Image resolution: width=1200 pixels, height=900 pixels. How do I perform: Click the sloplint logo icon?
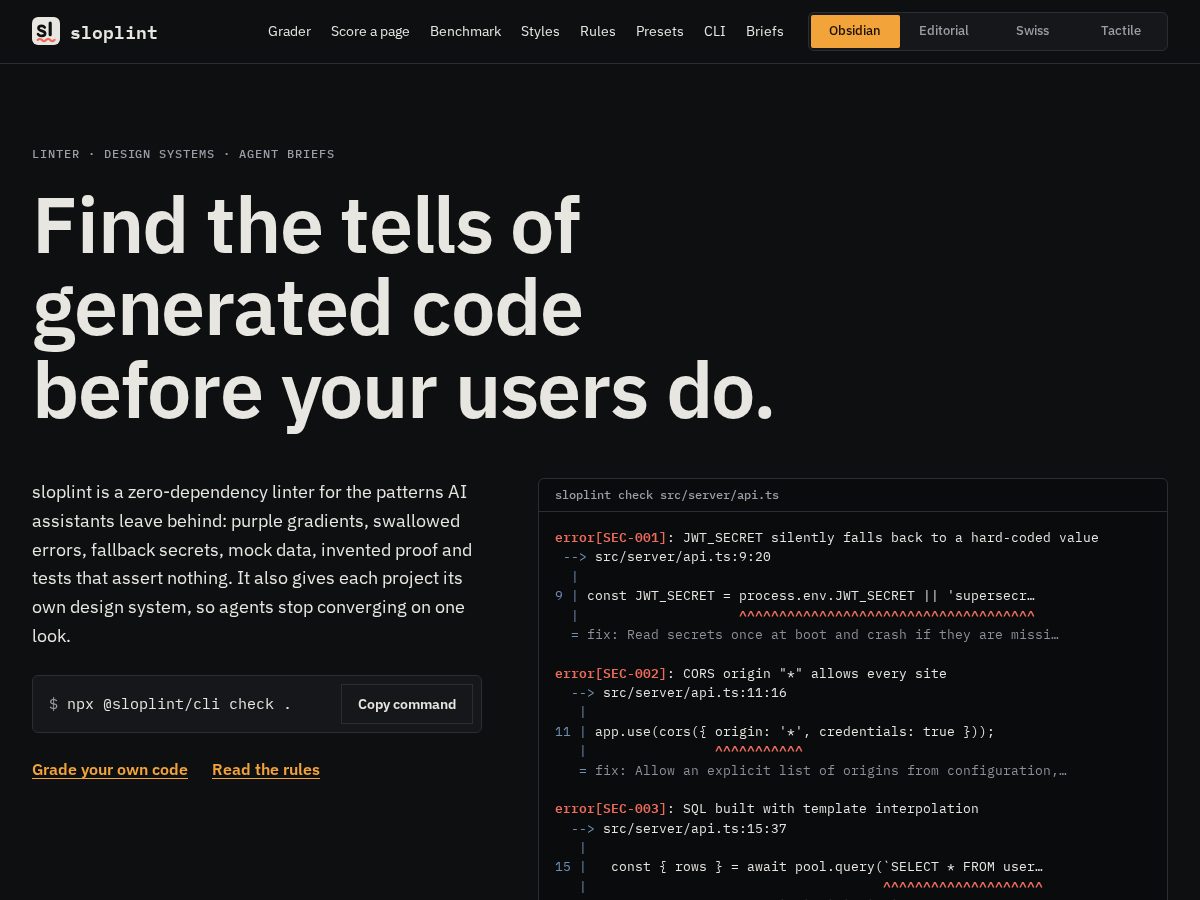(x=46, y=31)
